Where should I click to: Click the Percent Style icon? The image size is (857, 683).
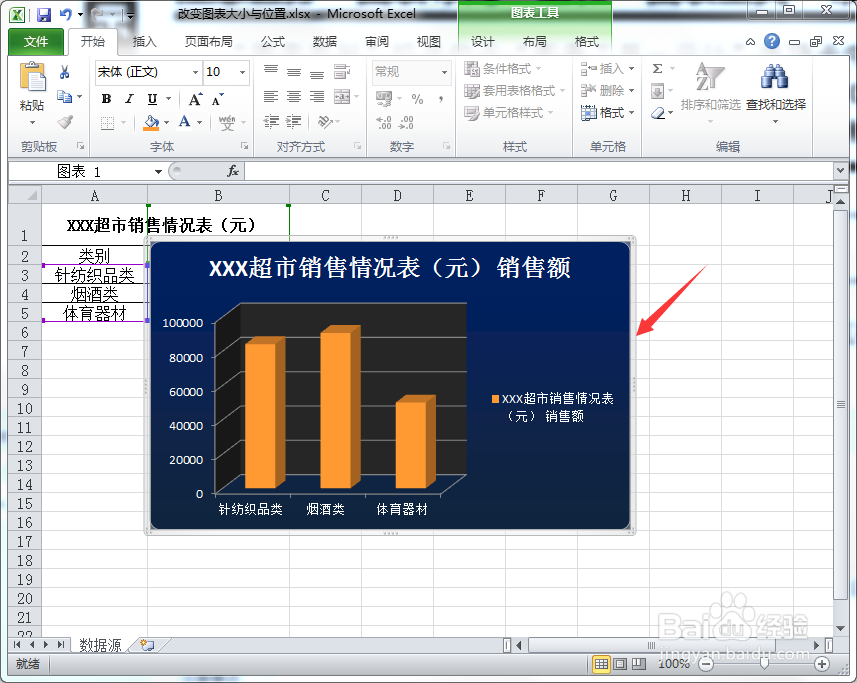417,99
